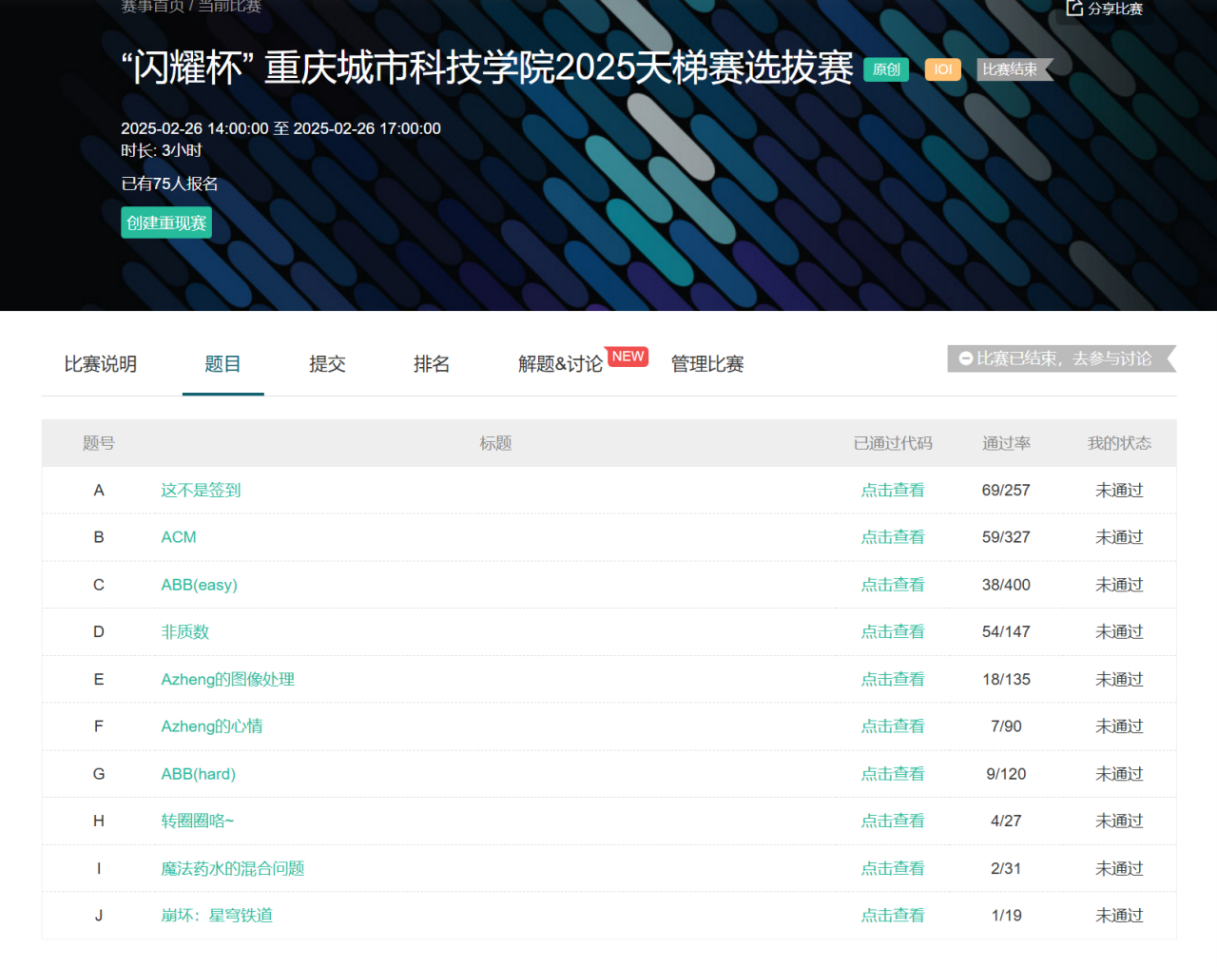Click the 比赛已结束，去参与讨论 banner
The image size is (1217, 967).
coord(1060,358)
